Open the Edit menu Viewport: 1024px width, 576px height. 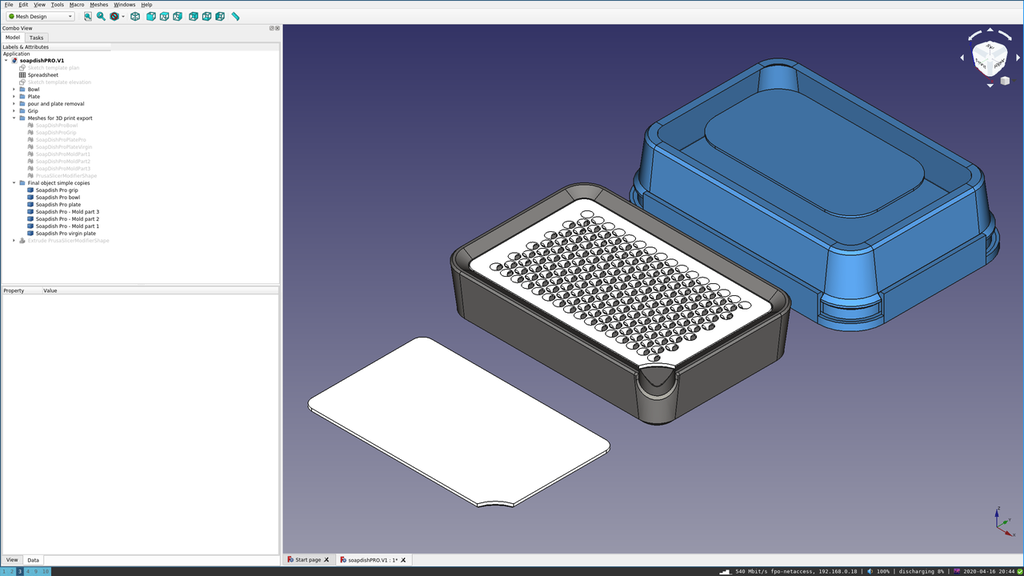click(x=24, y=5)
